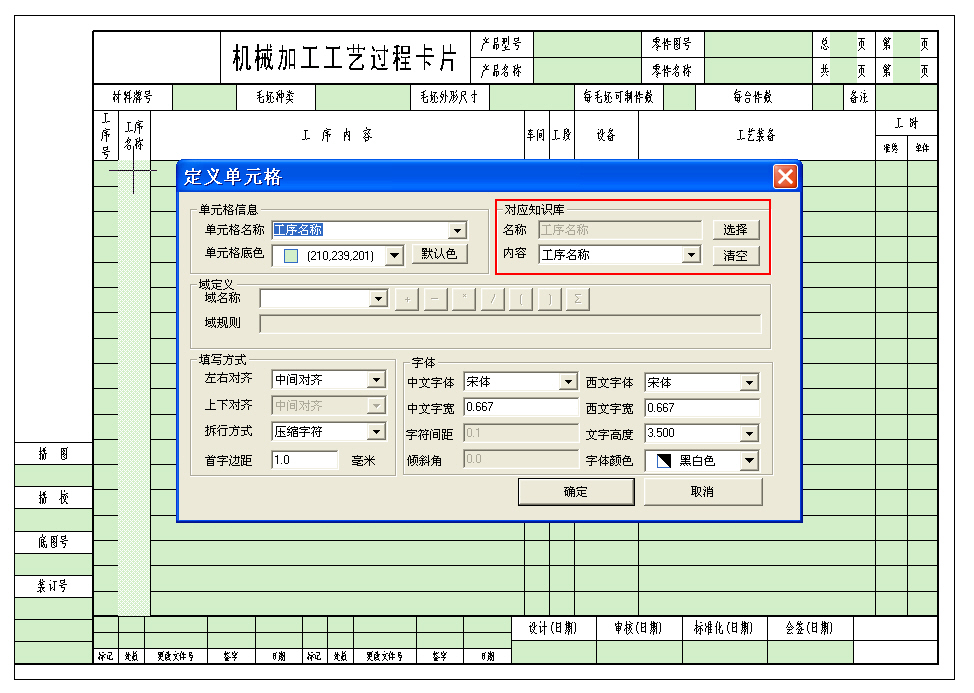Click the 首字边距 input field

[304, 460]
